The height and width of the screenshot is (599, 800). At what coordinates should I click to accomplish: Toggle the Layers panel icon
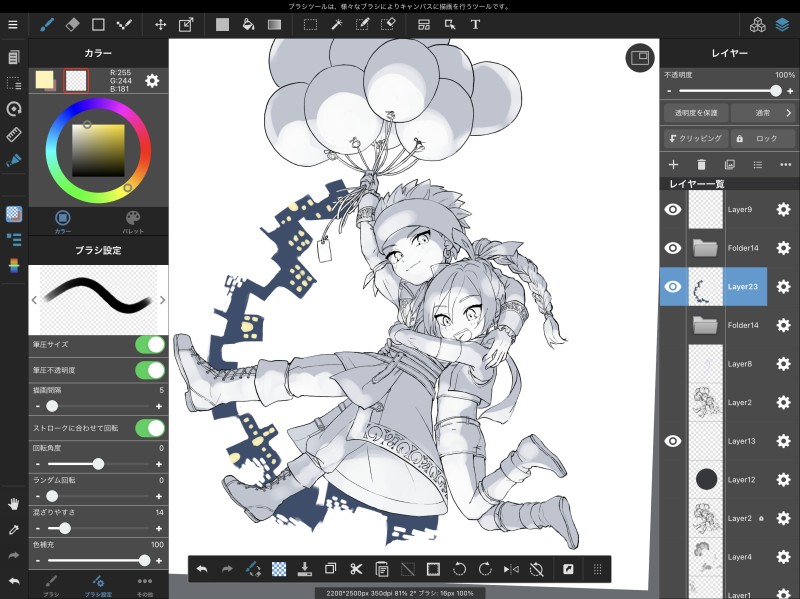pyautogui.click(x=783, y=24)
